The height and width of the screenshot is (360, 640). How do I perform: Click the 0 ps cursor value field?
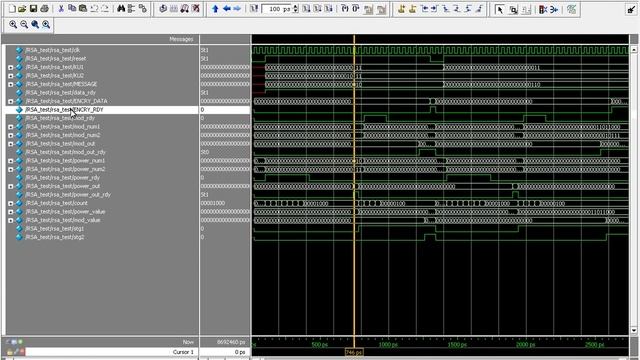(224, 352)
